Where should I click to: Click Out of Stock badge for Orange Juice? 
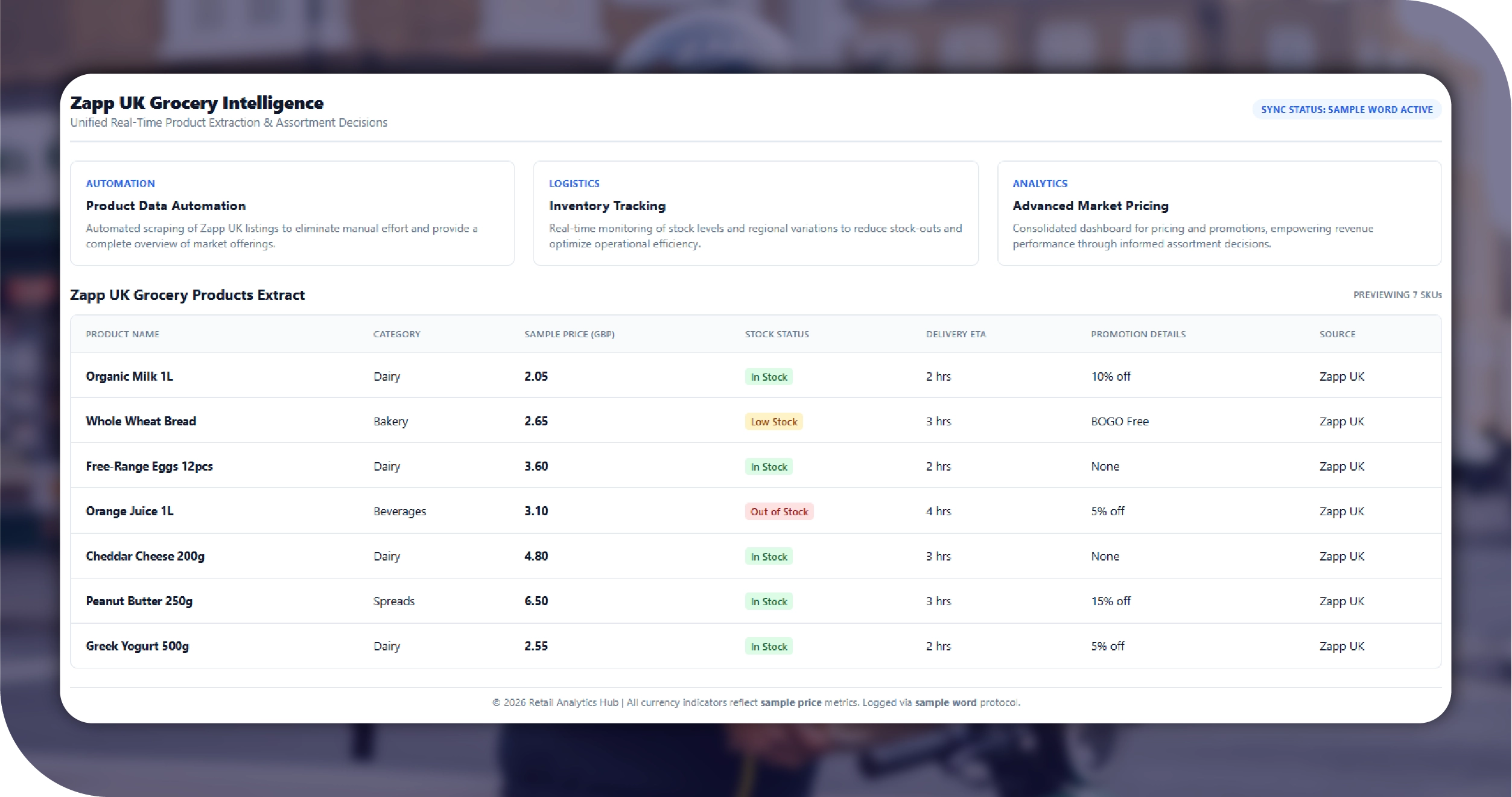click(779, 512)
